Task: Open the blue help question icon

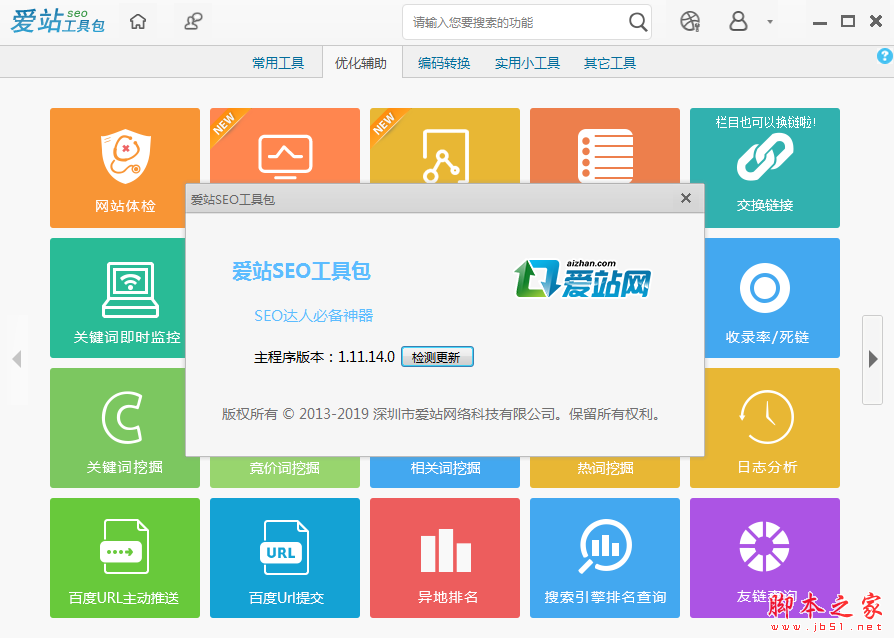Action: coord(884,56)
